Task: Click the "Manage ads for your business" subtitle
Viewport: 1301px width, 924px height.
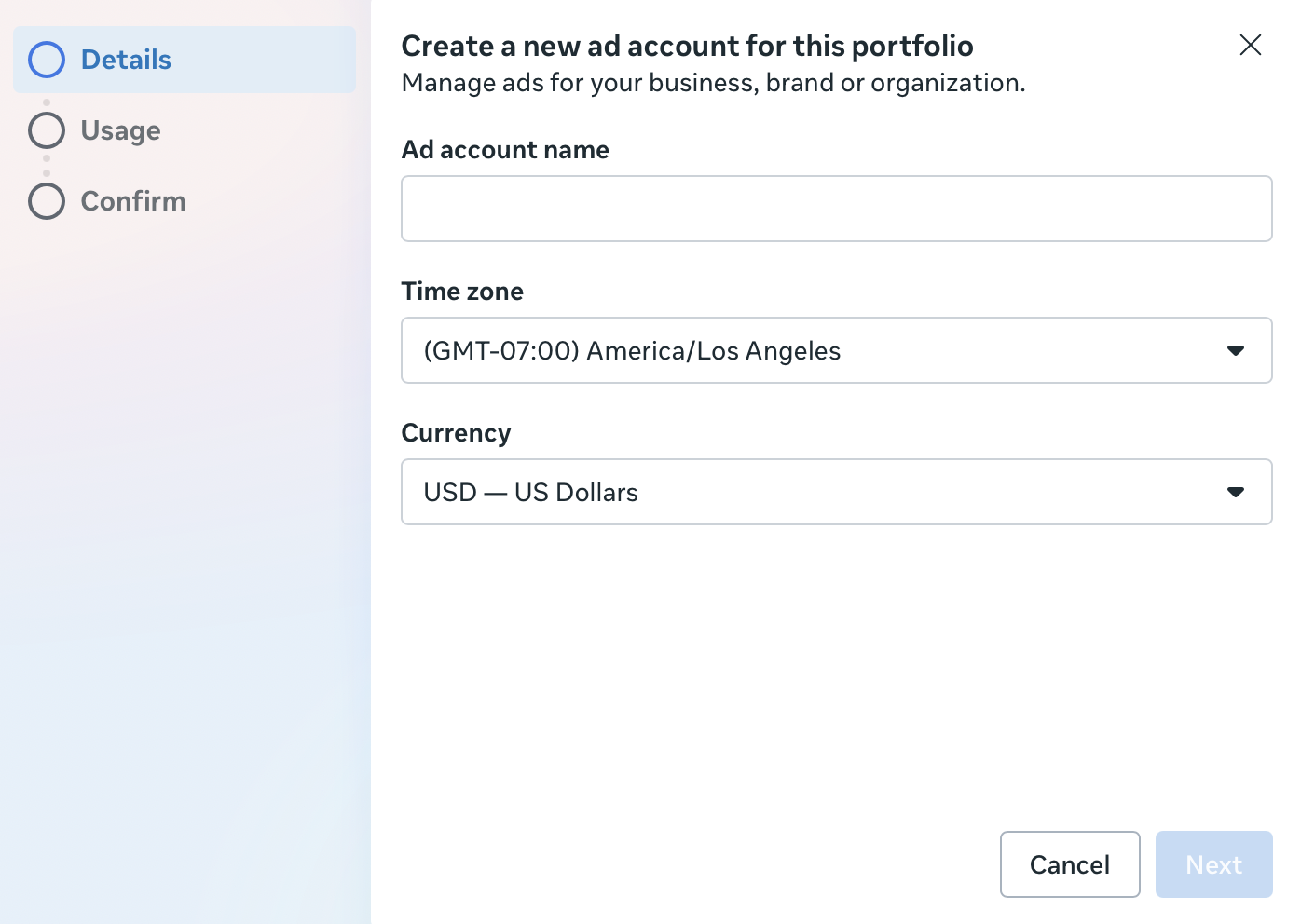Action: point(713,83)
